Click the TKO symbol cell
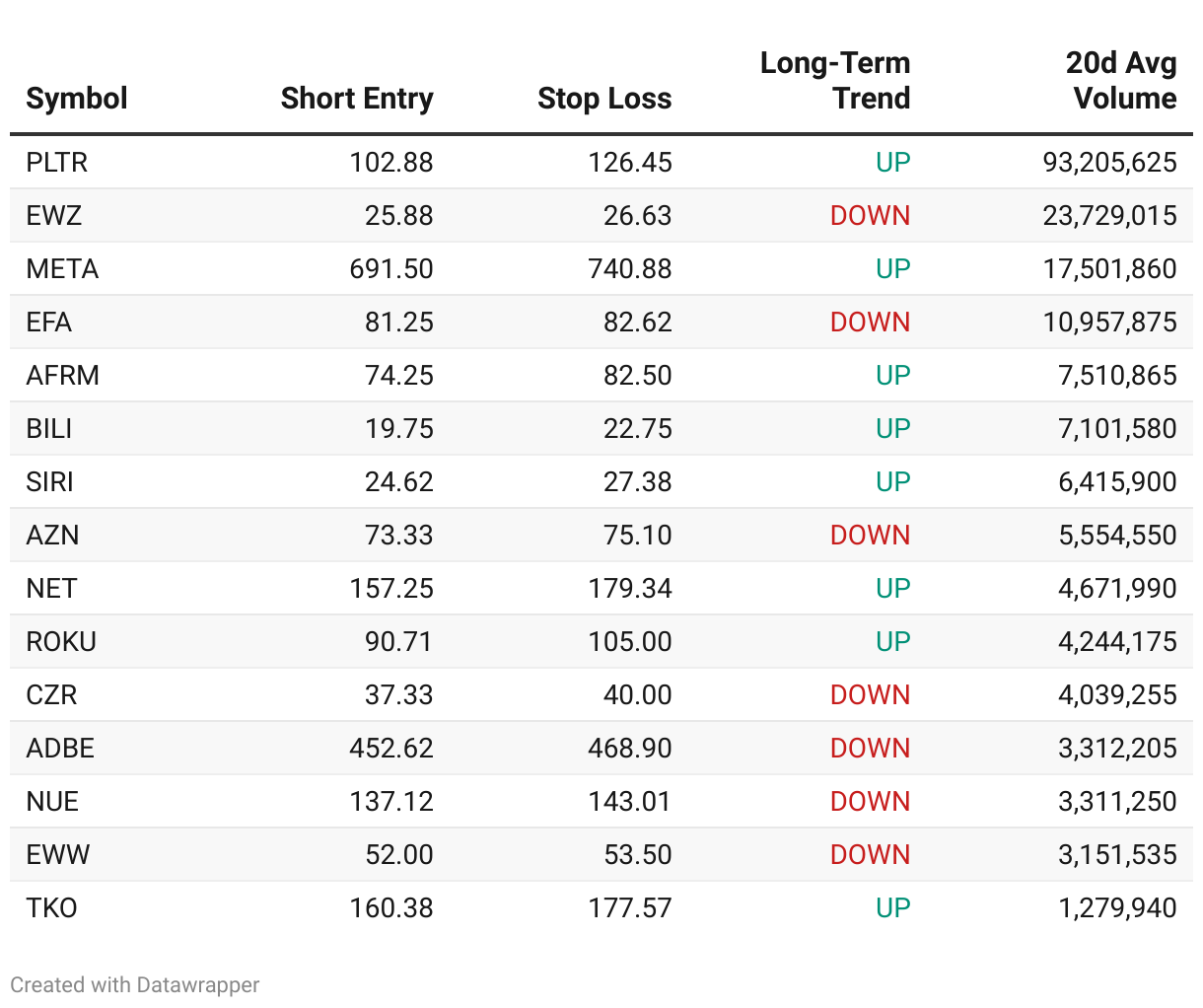 52,907
